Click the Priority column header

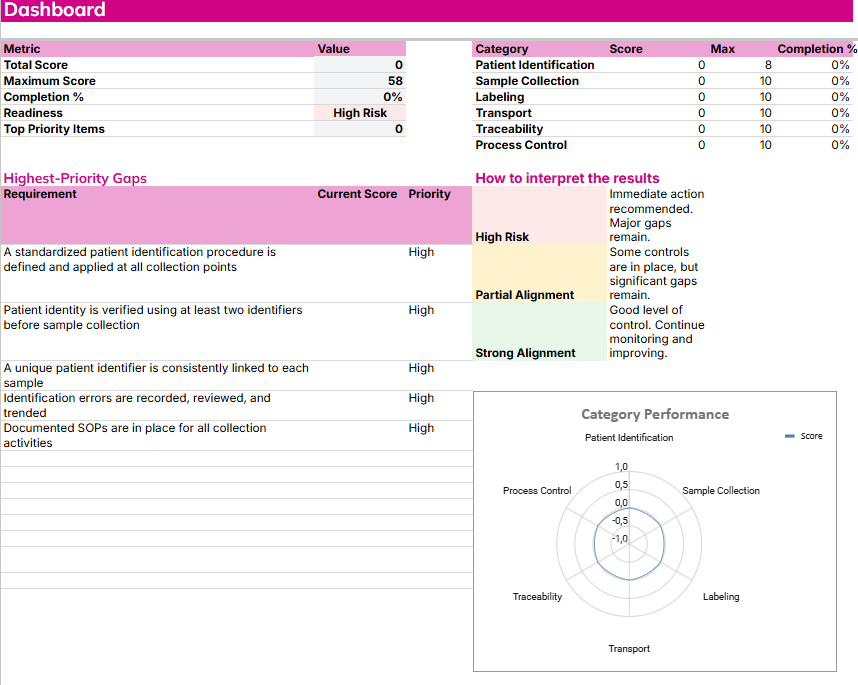[x=429, y=194]
